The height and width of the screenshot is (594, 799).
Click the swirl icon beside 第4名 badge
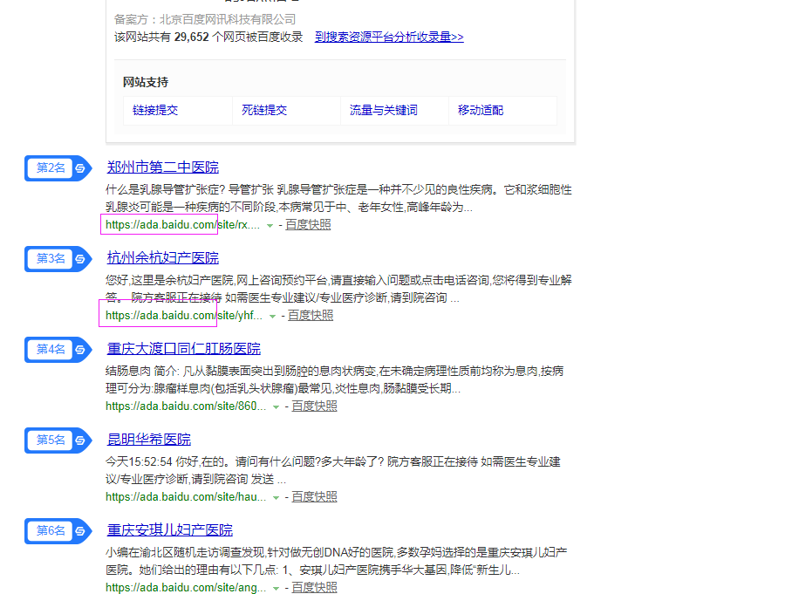click(x=81, y=349)
